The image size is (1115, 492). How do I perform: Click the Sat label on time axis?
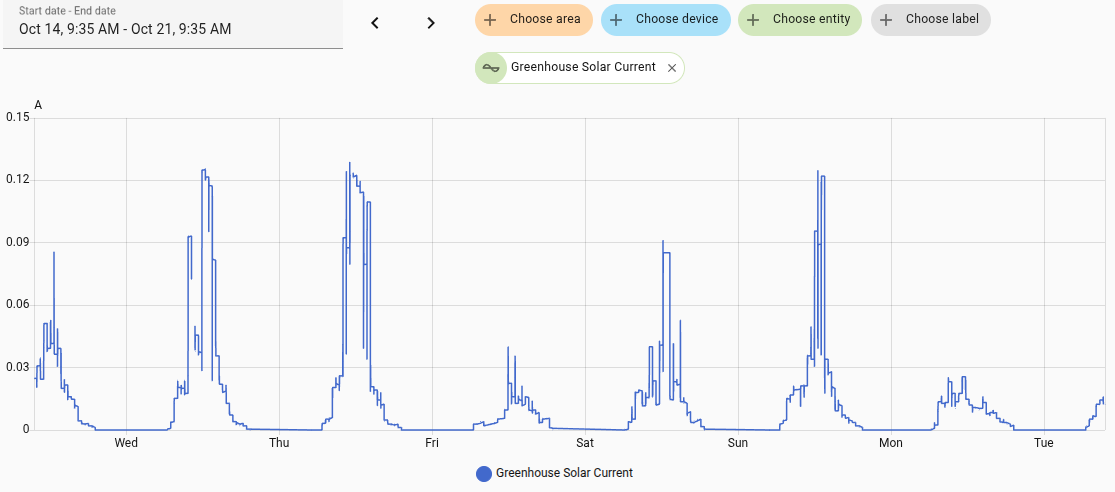tap(585, 443)
